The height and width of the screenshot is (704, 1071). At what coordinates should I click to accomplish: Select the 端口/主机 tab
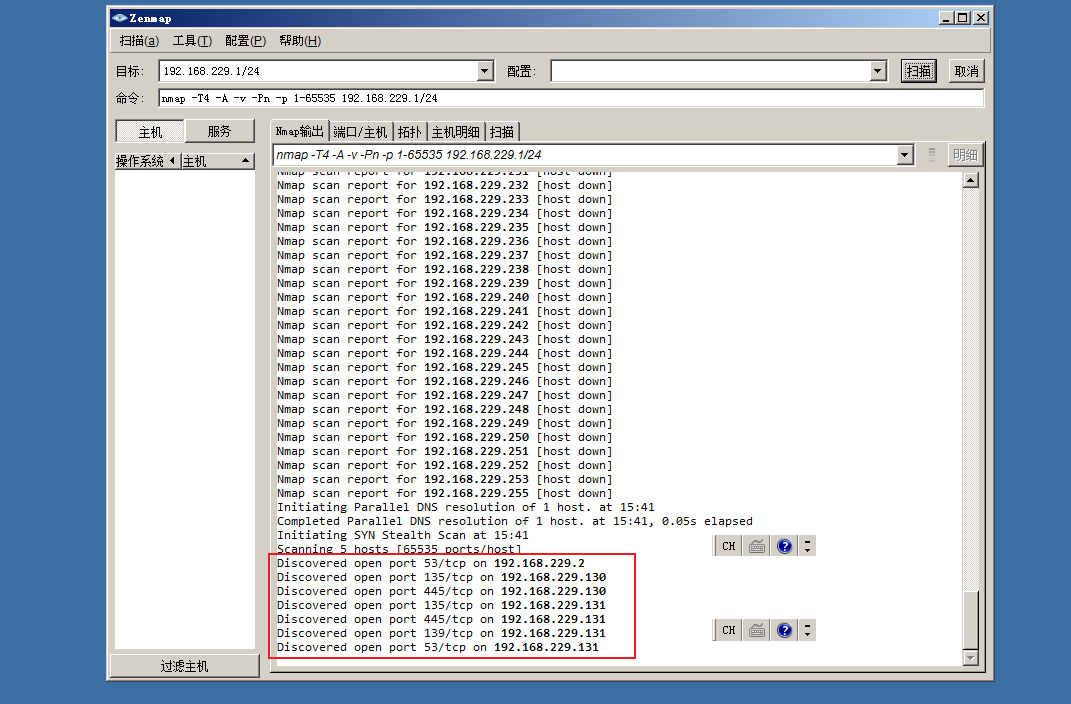(x=360, y=132)
